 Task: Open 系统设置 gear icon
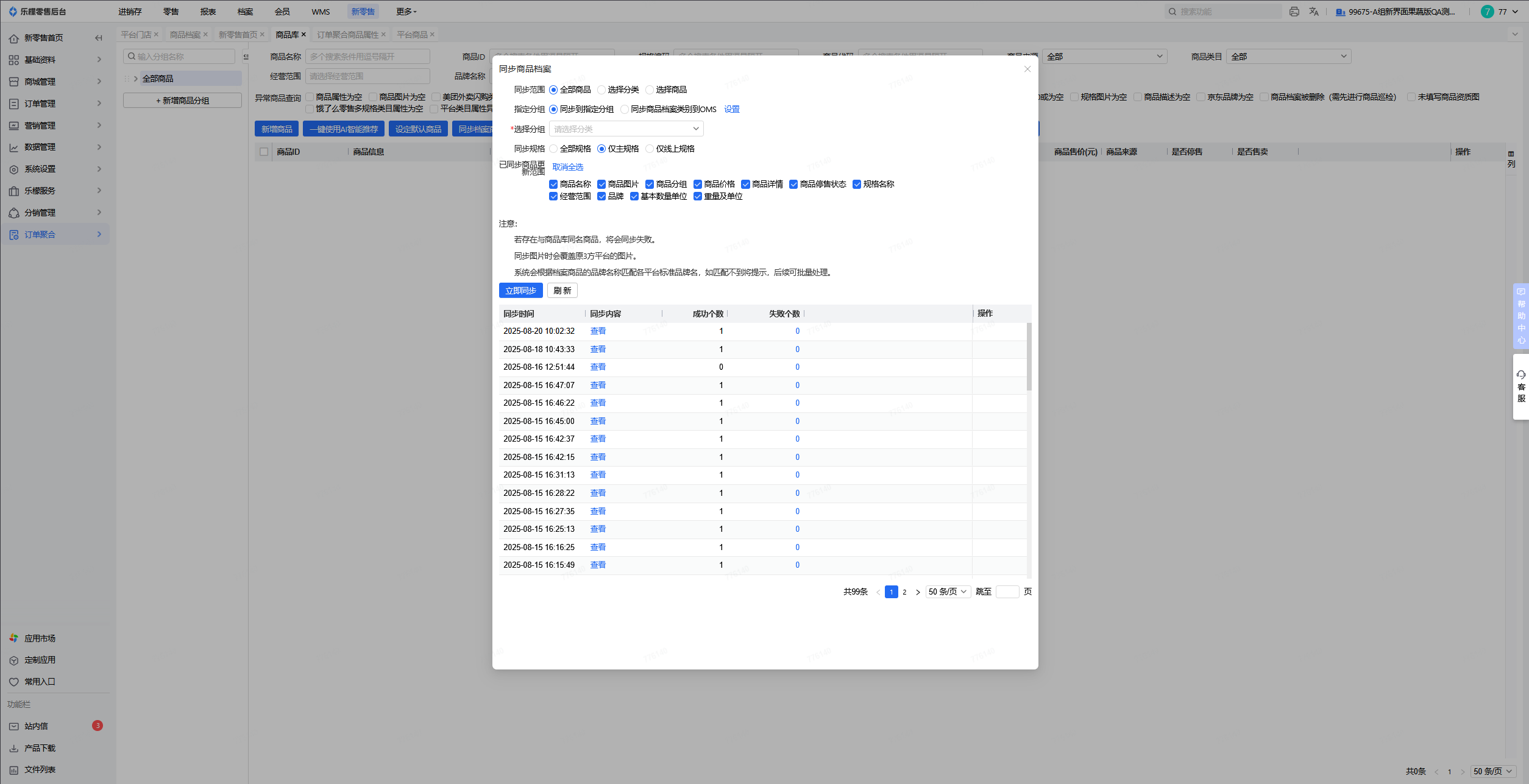click(13, 169)
